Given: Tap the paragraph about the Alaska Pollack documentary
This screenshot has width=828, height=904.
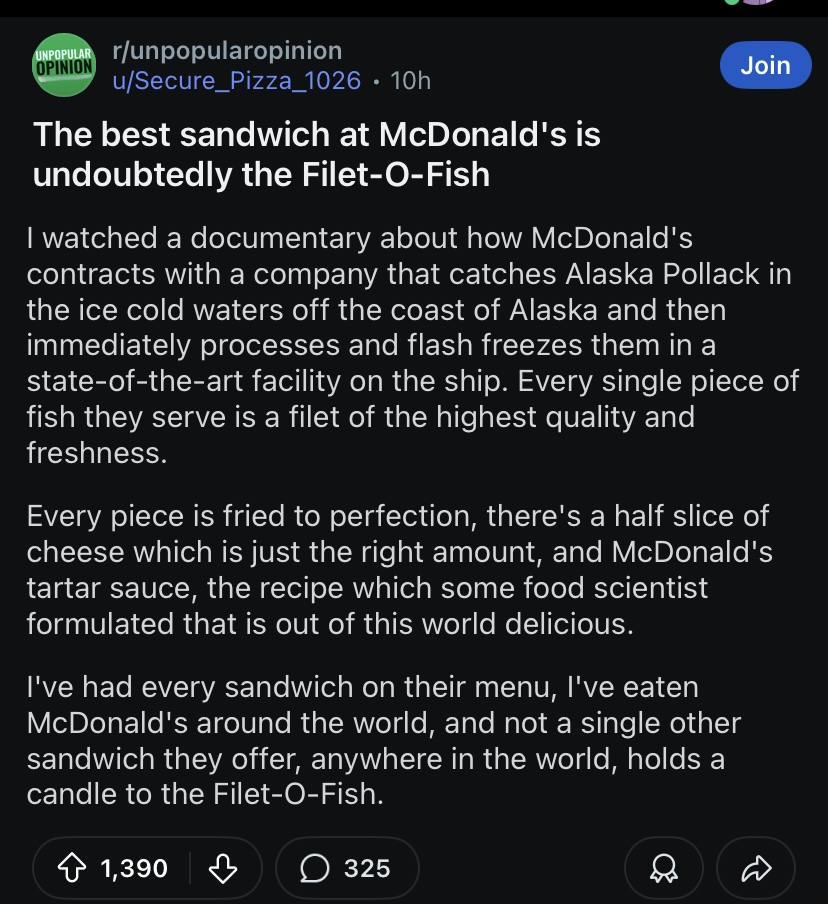Looking at the screenshot, I should (x=400, y=345).
